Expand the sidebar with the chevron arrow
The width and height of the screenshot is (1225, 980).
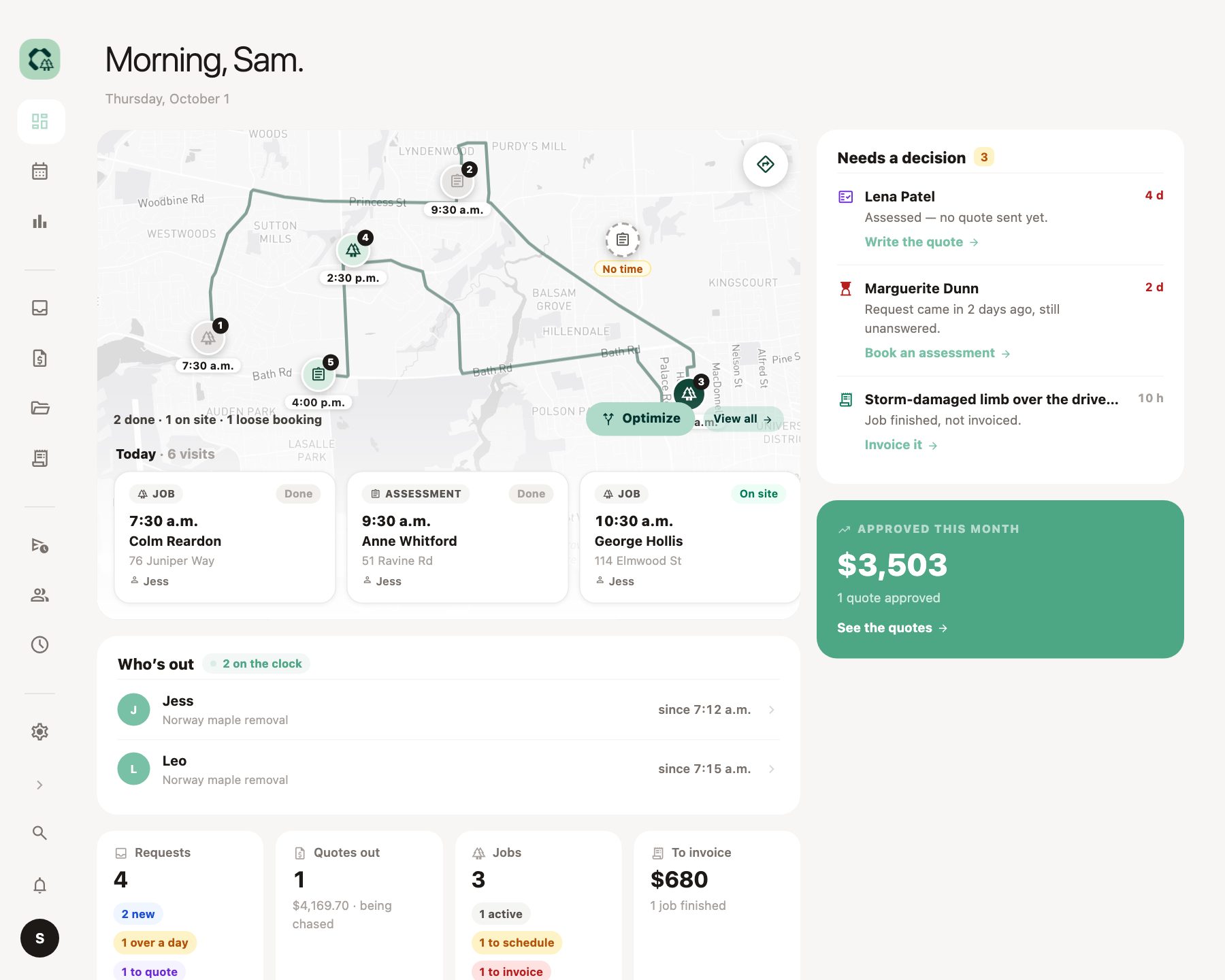tap(40, 785)
